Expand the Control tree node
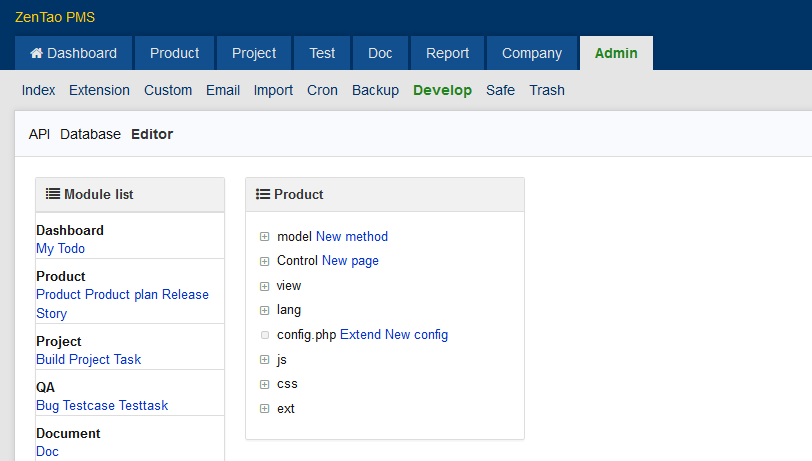 [265, 261]
